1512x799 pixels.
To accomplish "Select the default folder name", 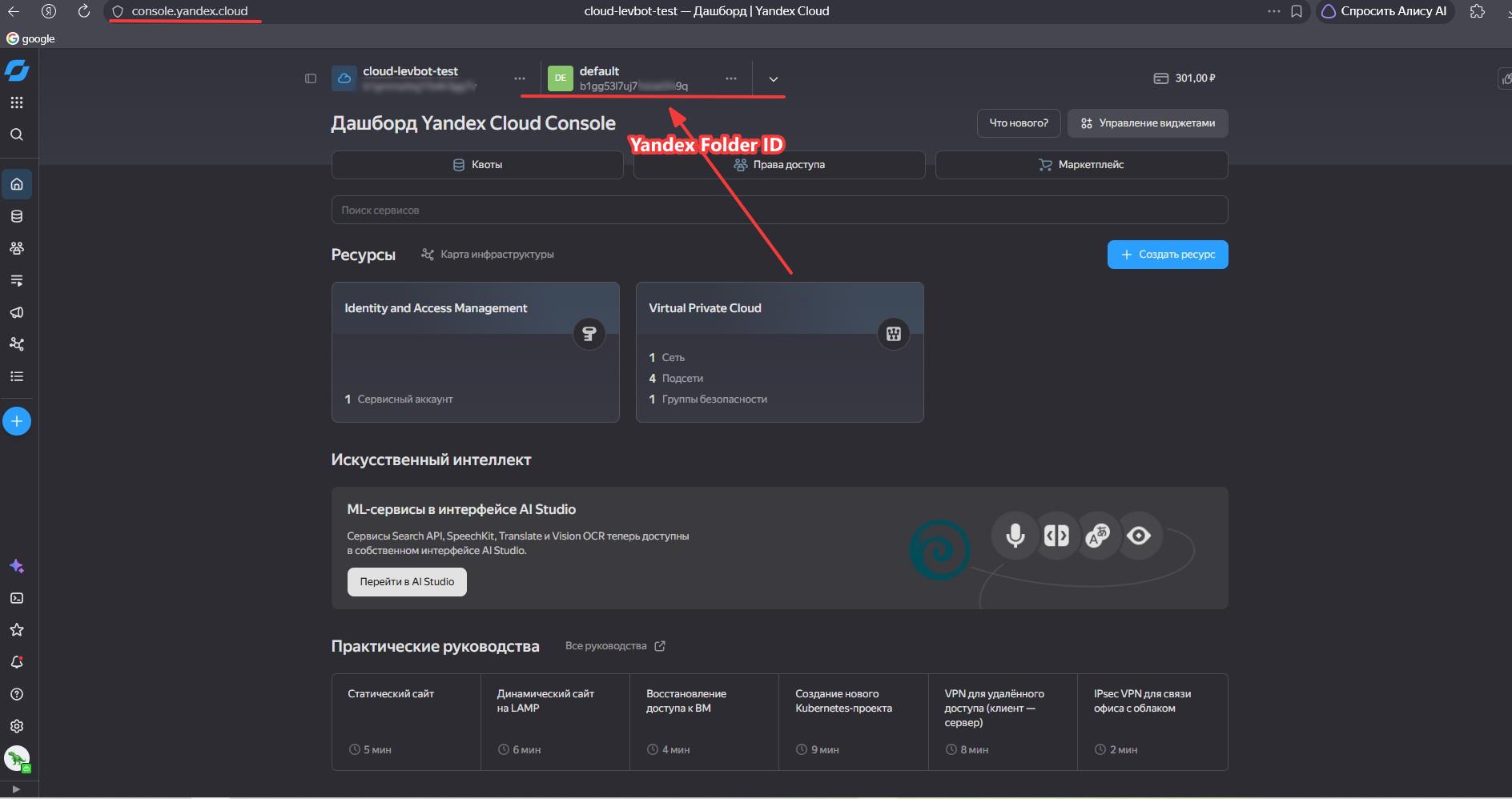I will [599, 71].
